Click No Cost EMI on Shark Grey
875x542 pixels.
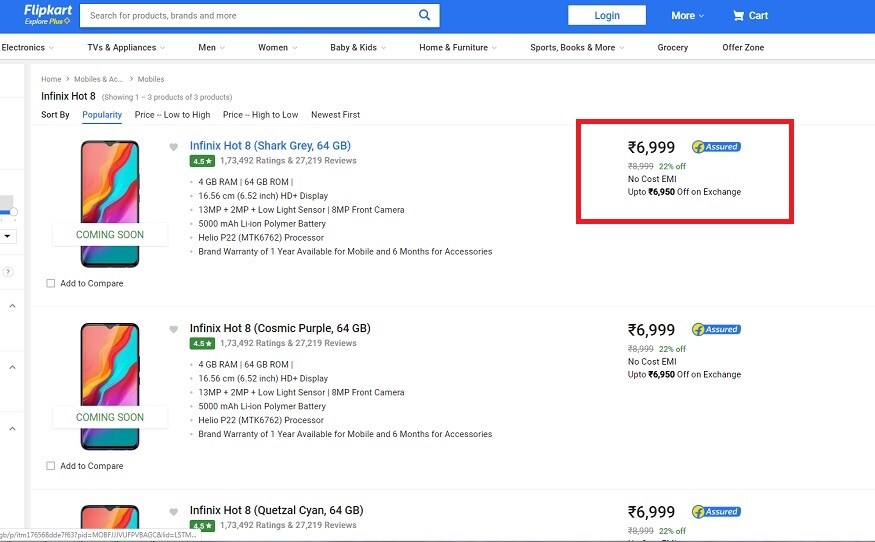point(652,179)
